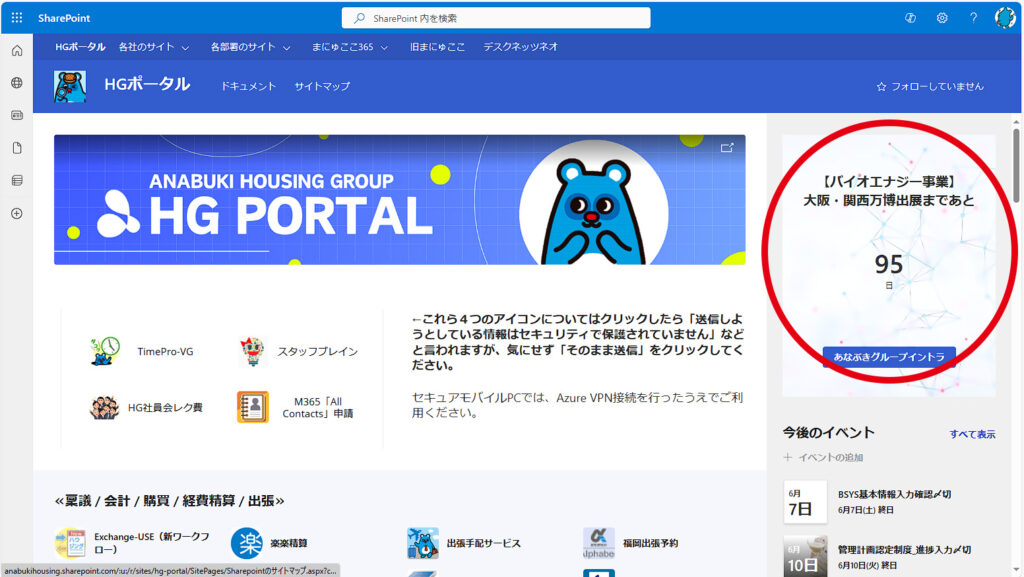Click the SharePoint home icon in sidebar

pyautogui.click(x=17, y=50)
